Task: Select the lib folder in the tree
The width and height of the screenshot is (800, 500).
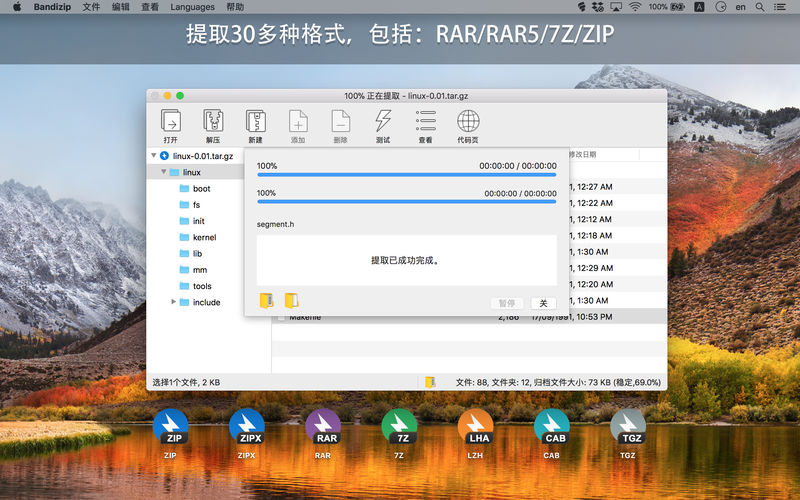Action: [197, 254]
